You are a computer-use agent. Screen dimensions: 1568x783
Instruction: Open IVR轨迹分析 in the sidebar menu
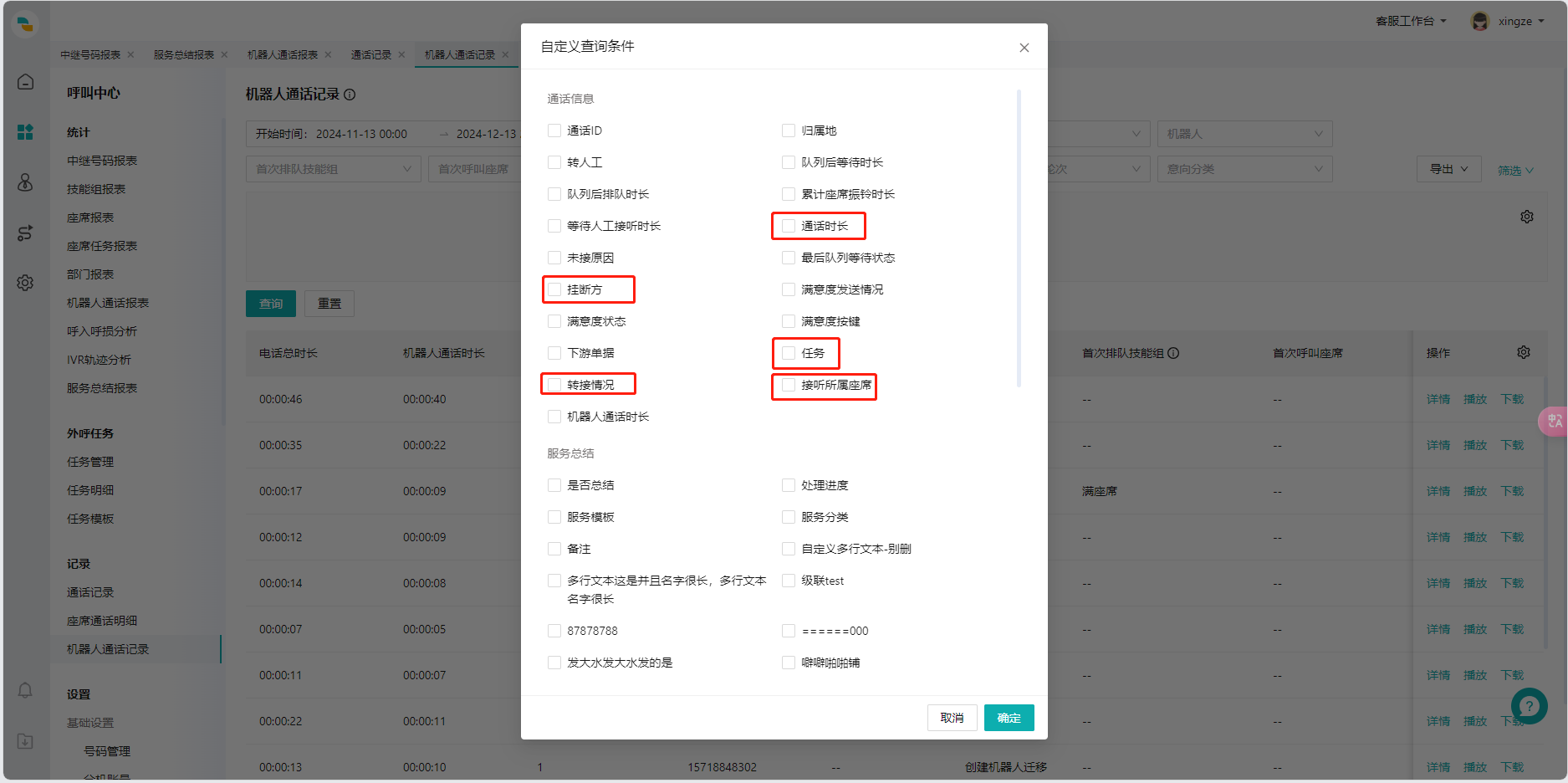click(x=99, y=360)
